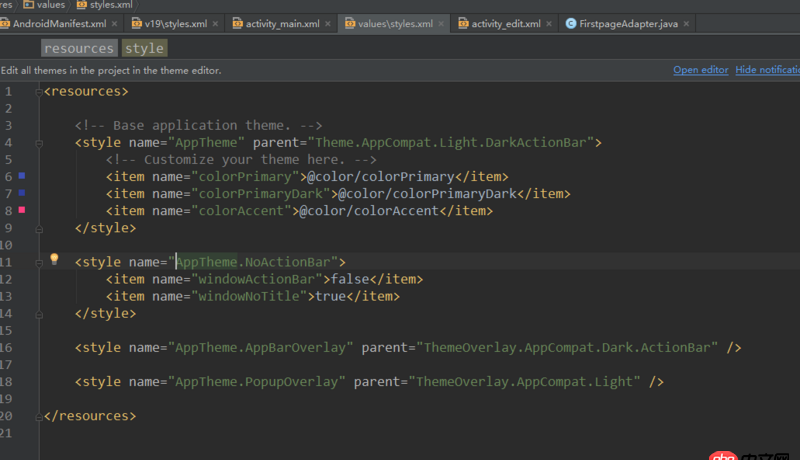The height and width of the screenshot is (460, 800).
Task: Click the colorPrimary blue gutter swatch on line 6
Action: (x=22, y=176)
